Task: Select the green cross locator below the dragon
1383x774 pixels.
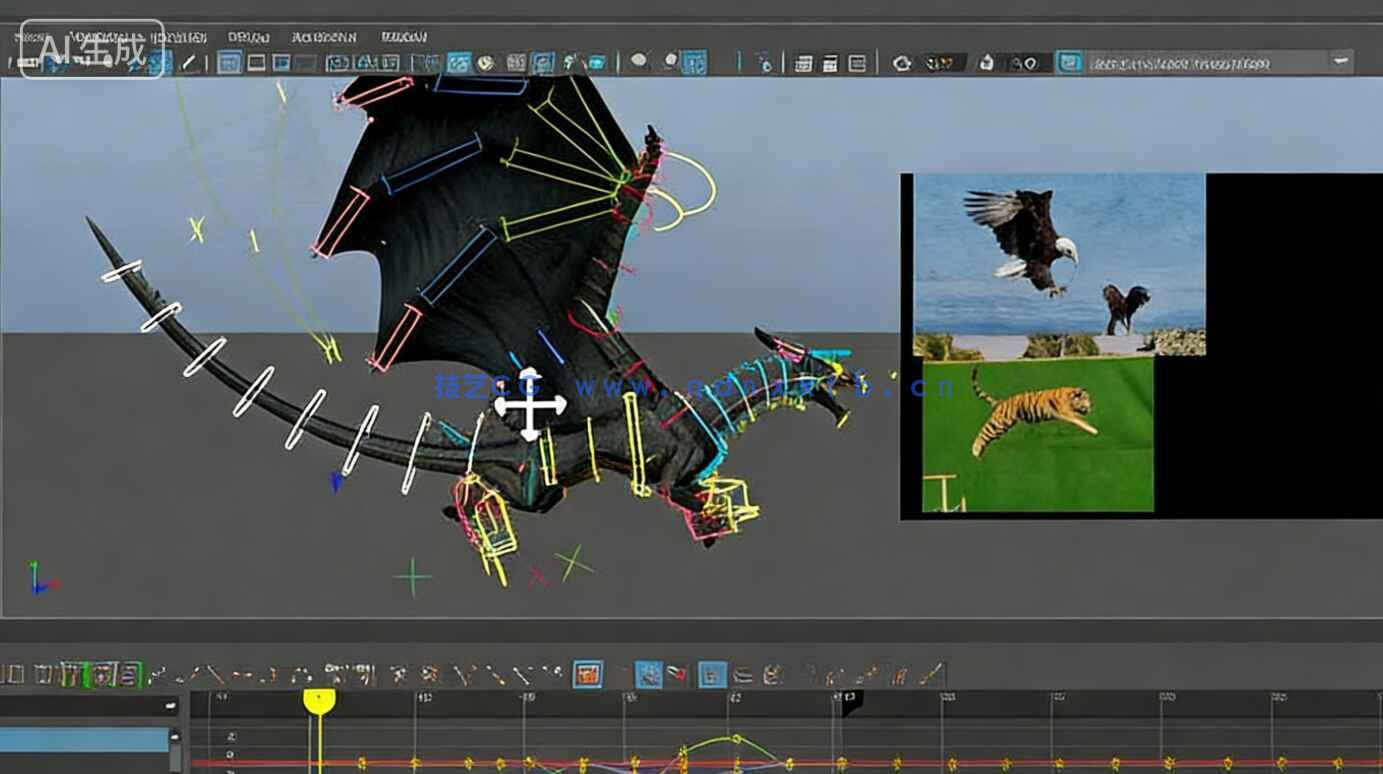Action: 412,577
